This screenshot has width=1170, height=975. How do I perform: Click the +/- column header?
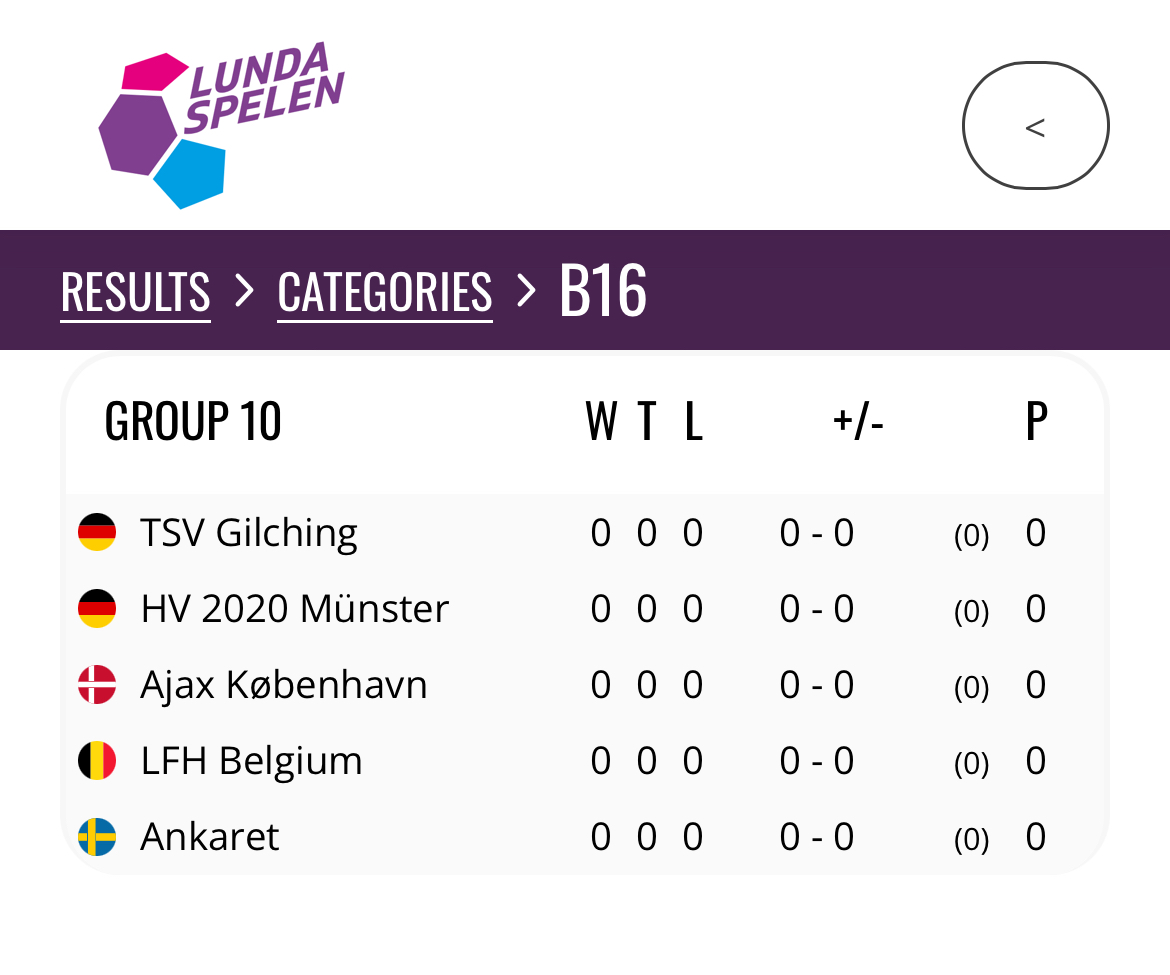click(x=858, y=421)
